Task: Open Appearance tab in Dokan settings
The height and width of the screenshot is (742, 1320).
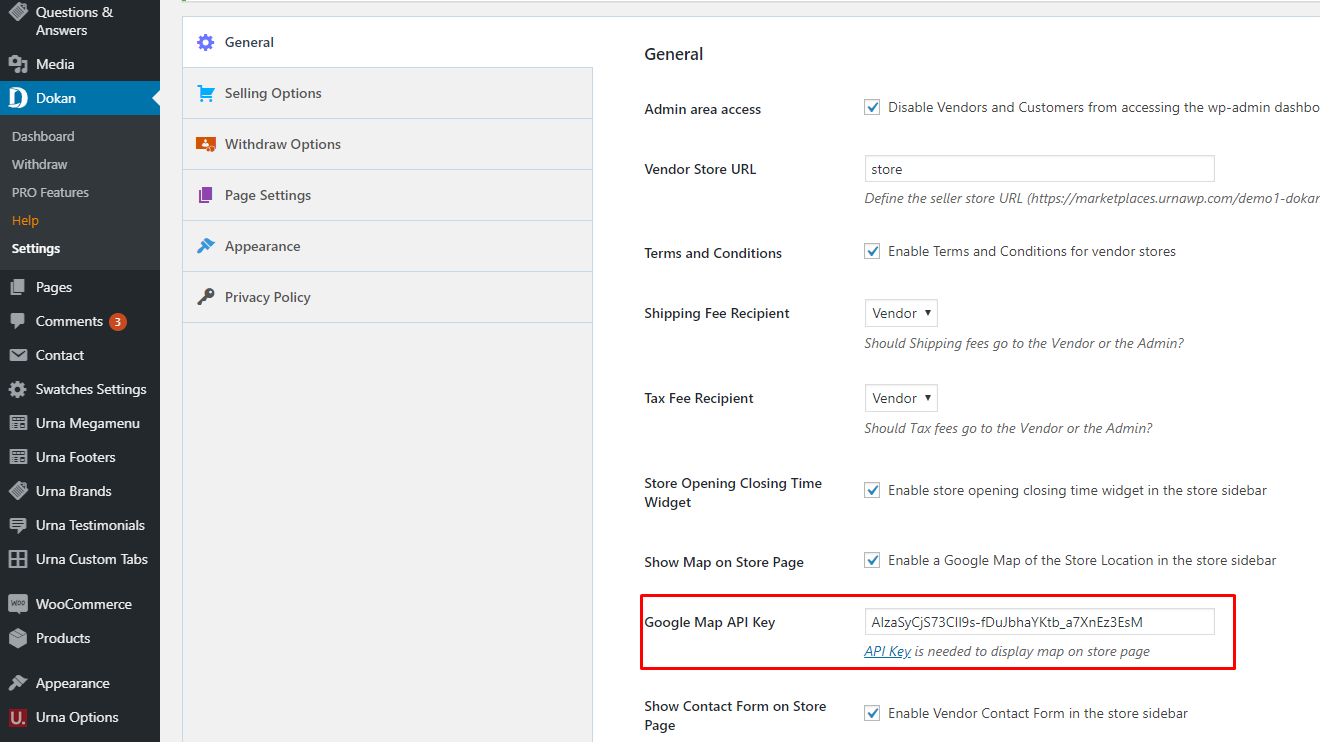Action: (x=388, y=246)
